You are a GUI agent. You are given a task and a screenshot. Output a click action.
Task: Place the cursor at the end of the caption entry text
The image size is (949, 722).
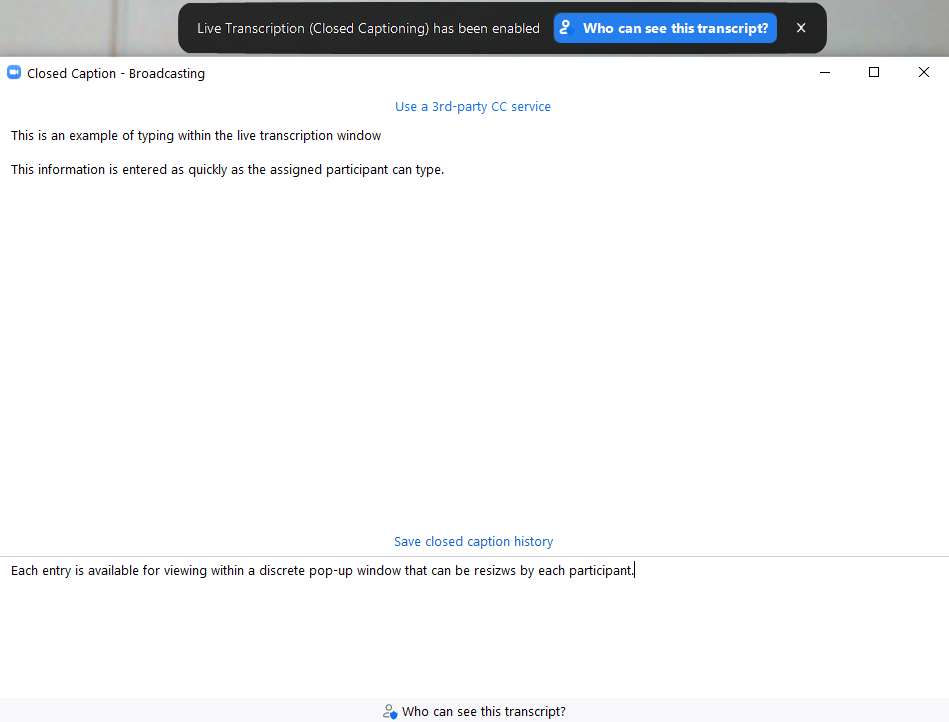tap(634, 571)
